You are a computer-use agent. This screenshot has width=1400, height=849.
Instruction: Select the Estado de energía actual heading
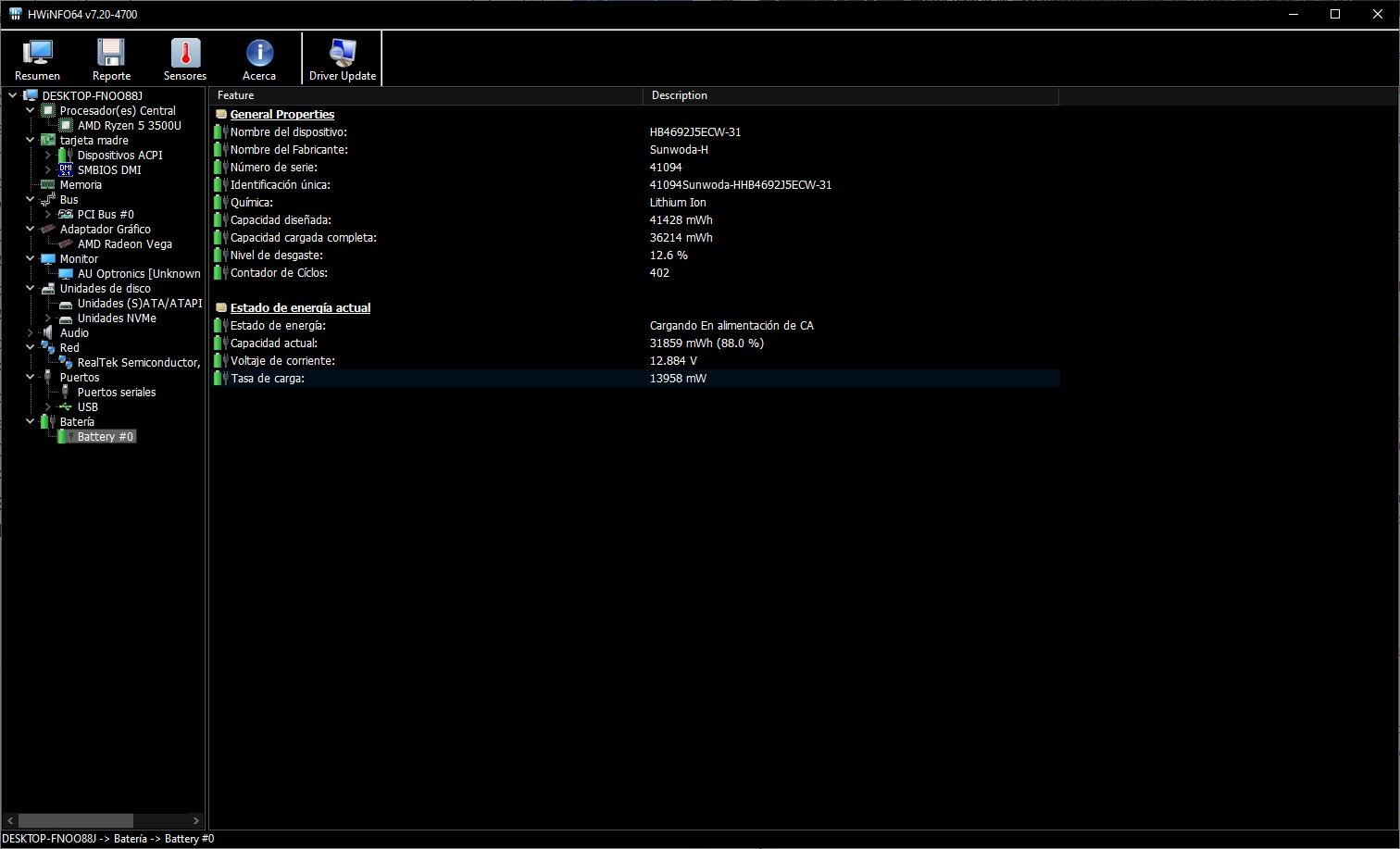coord(300,308)
